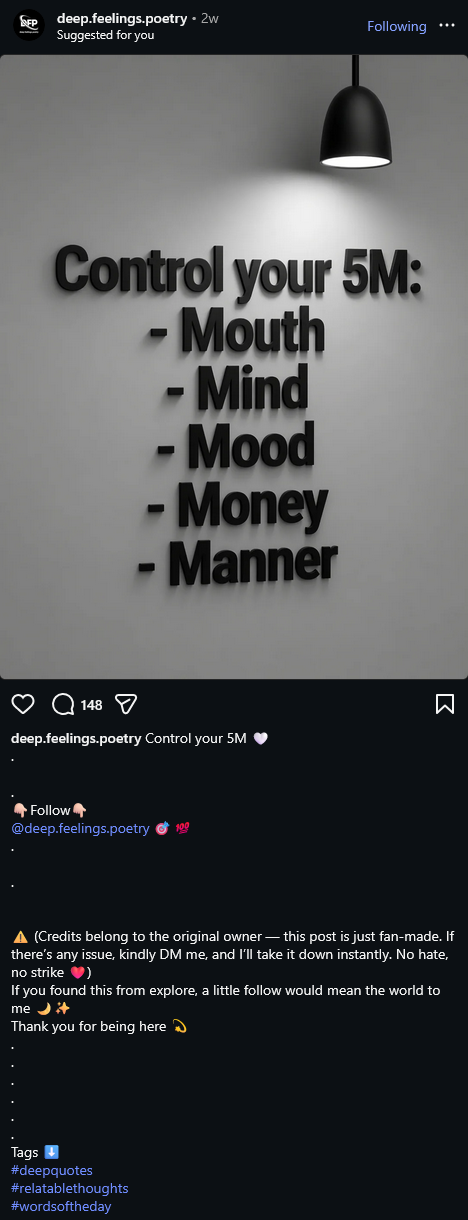View the Control your 5M quote image

pos(234,366)
